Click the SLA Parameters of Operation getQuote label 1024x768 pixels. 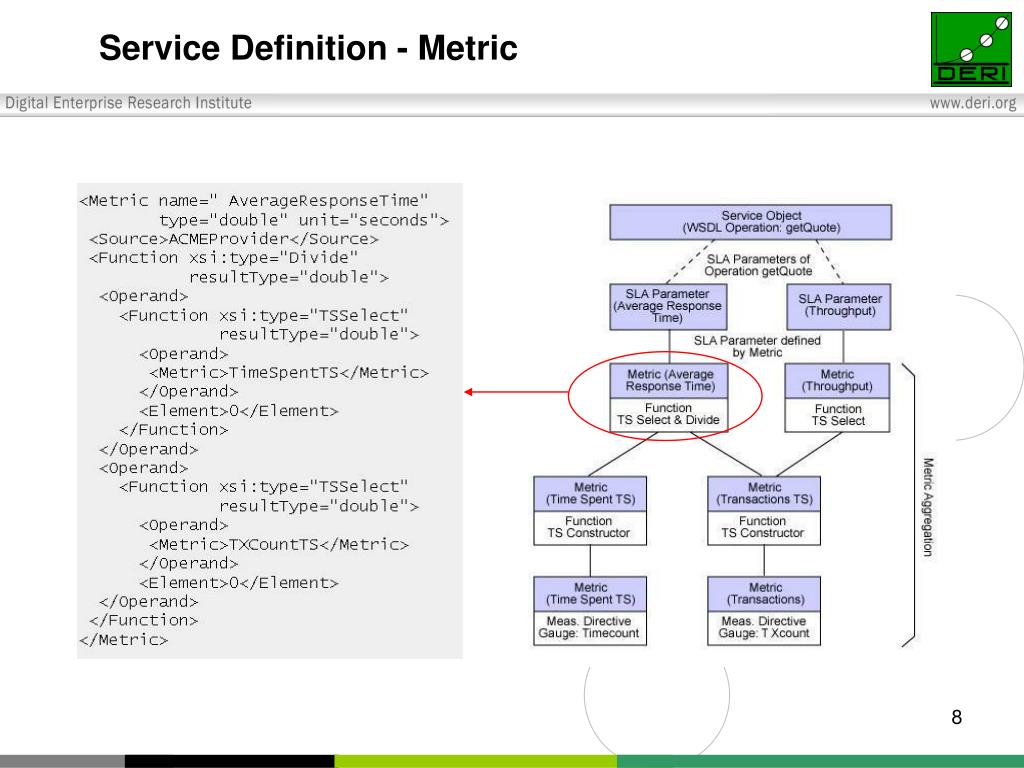[x=758, y=265]
